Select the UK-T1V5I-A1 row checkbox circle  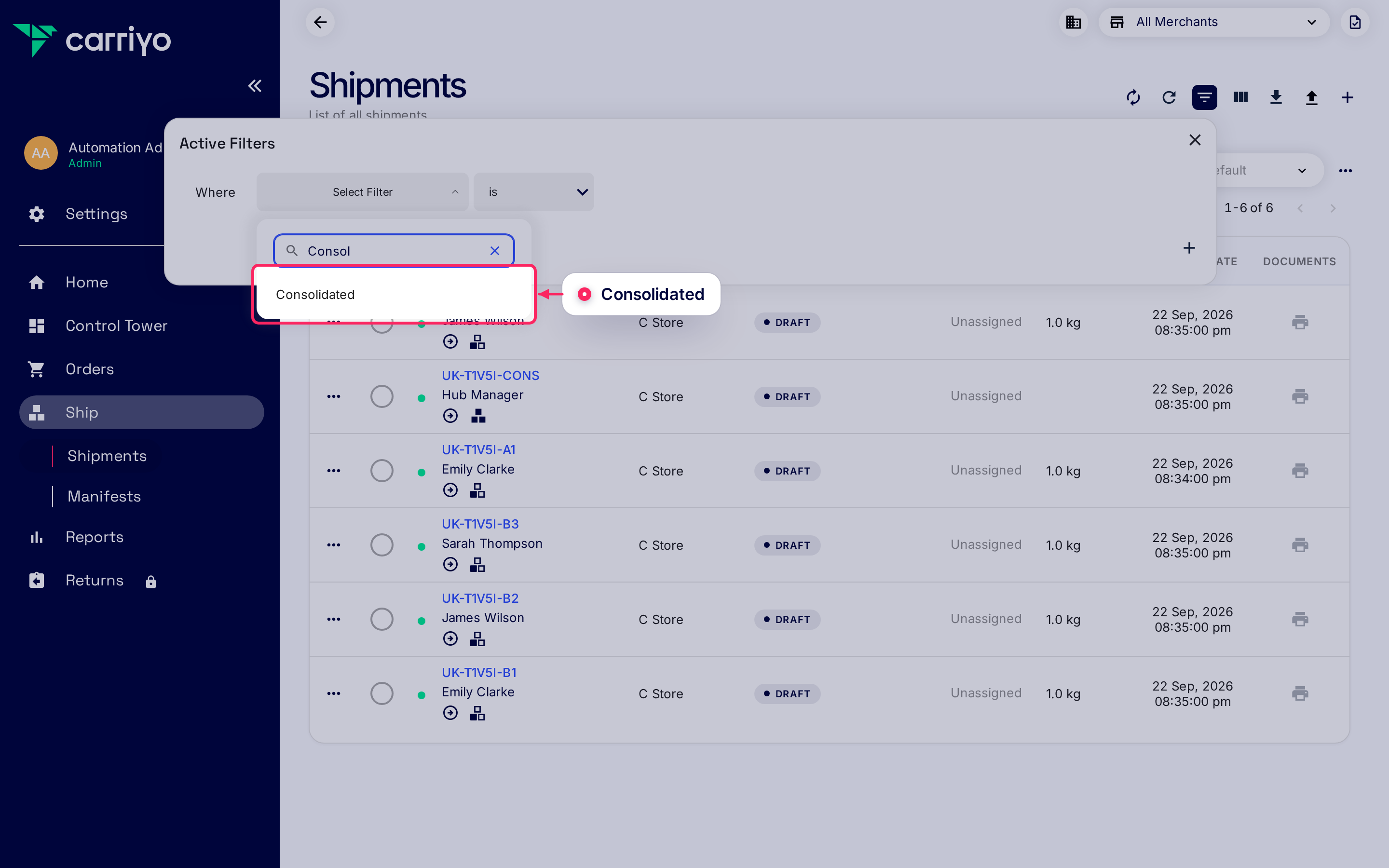click(381, 471)
